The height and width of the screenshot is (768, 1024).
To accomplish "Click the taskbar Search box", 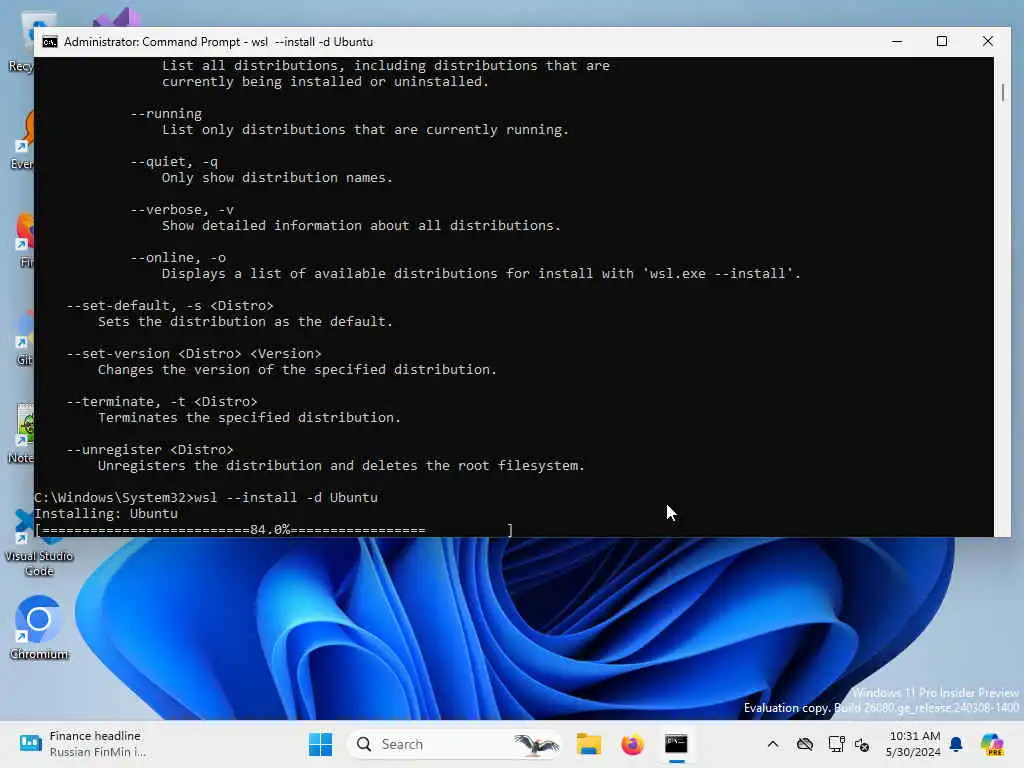I will 455,744.
